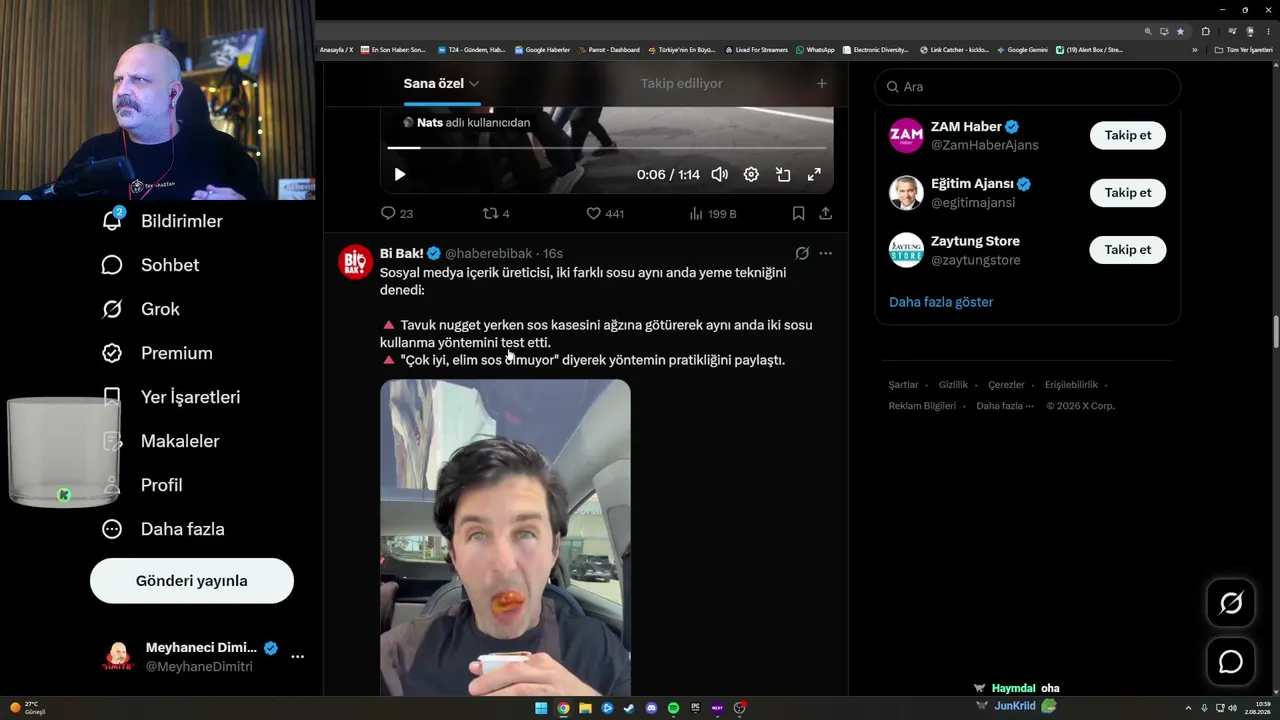Open Grok from the sidebar
The width and height of the screenshot is (1280, 720).
141,309
